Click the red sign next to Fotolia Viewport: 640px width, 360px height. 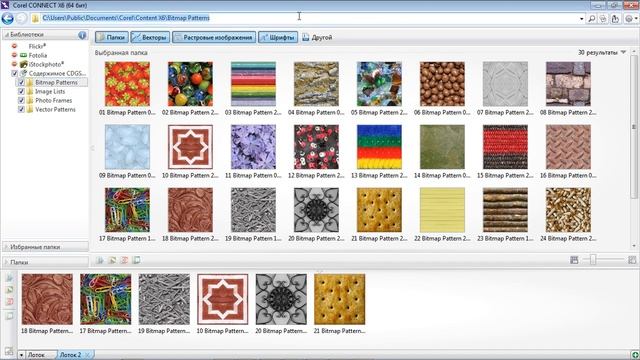[x=14, y=55]
